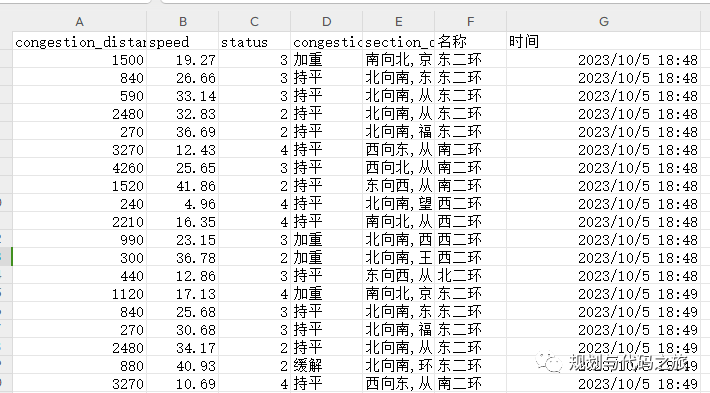Select column D header

point(326,21)
